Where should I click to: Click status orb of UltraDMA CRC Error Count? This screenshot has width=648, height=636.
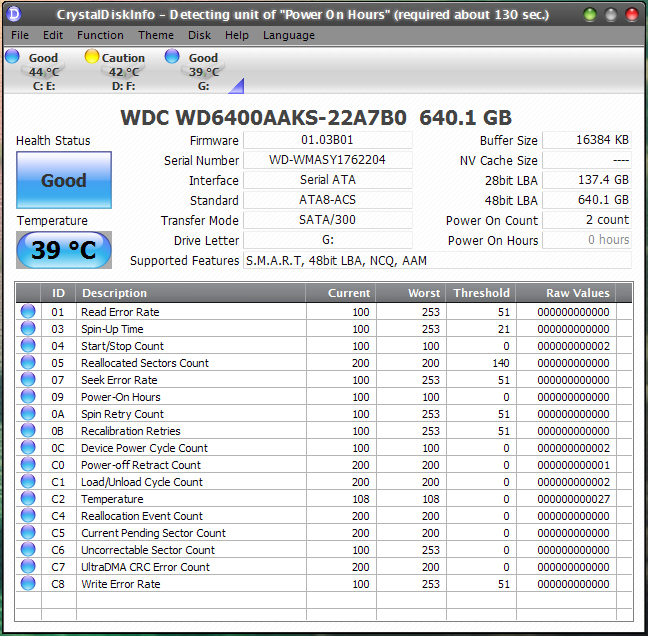point(28,566)
